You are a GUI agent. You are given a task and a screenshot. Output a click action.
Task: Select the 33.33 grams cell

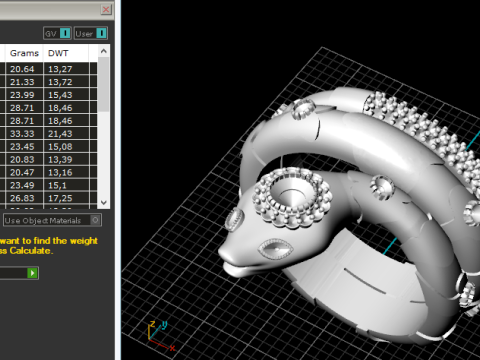click(24, 134)
